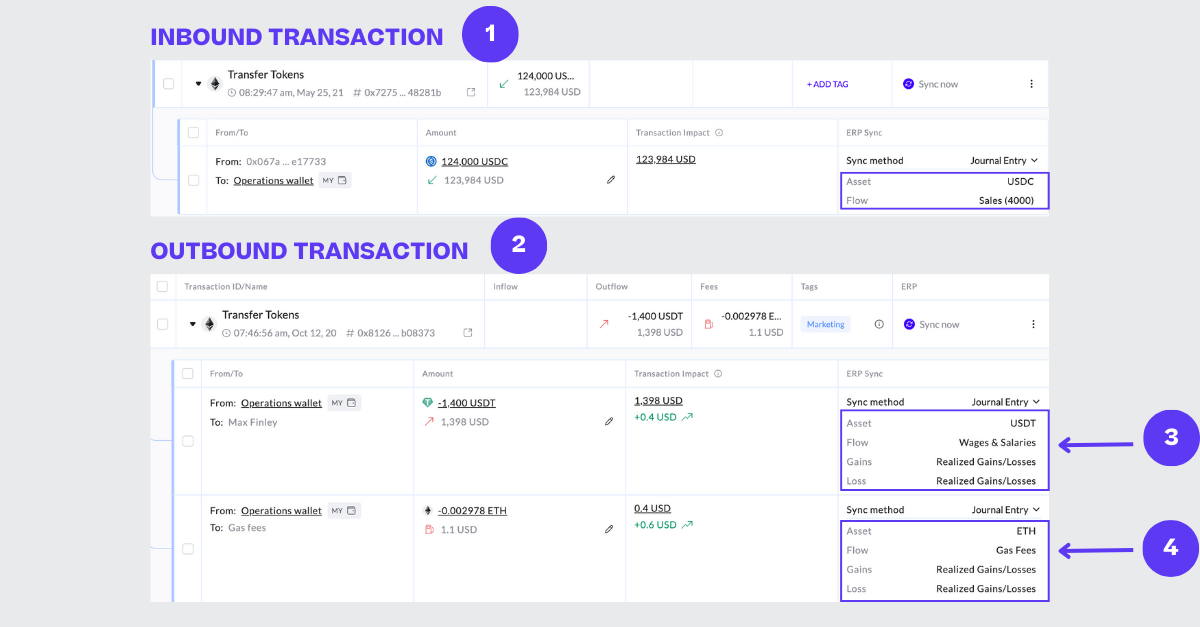Open kebab menu of the inbound Transfer Tokens row
This screenshot has width=1200, height=627.
(1032, 84)
